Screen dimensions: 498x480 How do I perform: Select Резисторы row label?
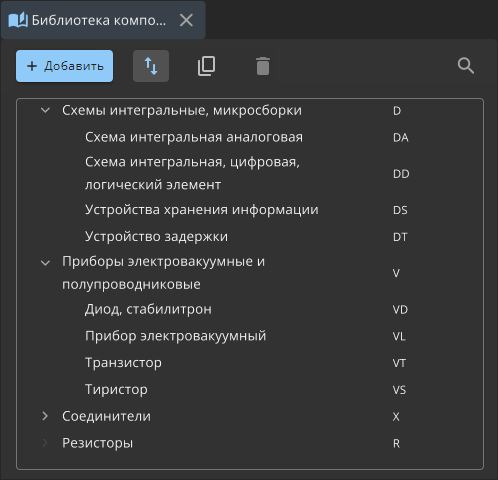click(97, 443)
